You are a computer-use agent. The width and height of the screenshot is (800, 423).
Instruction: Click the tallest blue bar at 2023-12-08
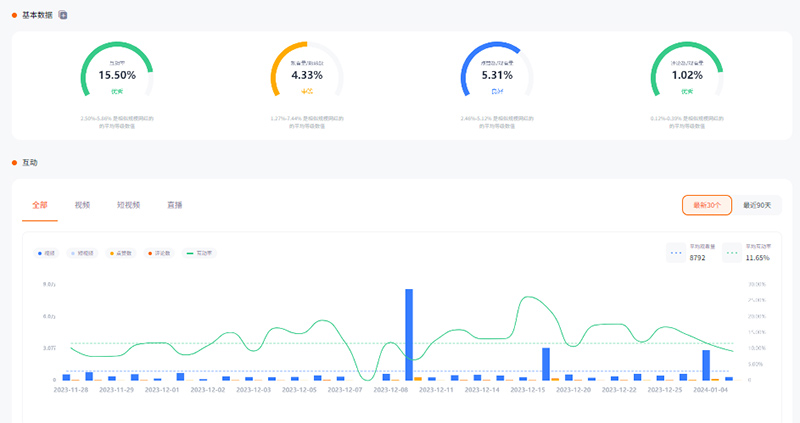(x=409, y=335)
